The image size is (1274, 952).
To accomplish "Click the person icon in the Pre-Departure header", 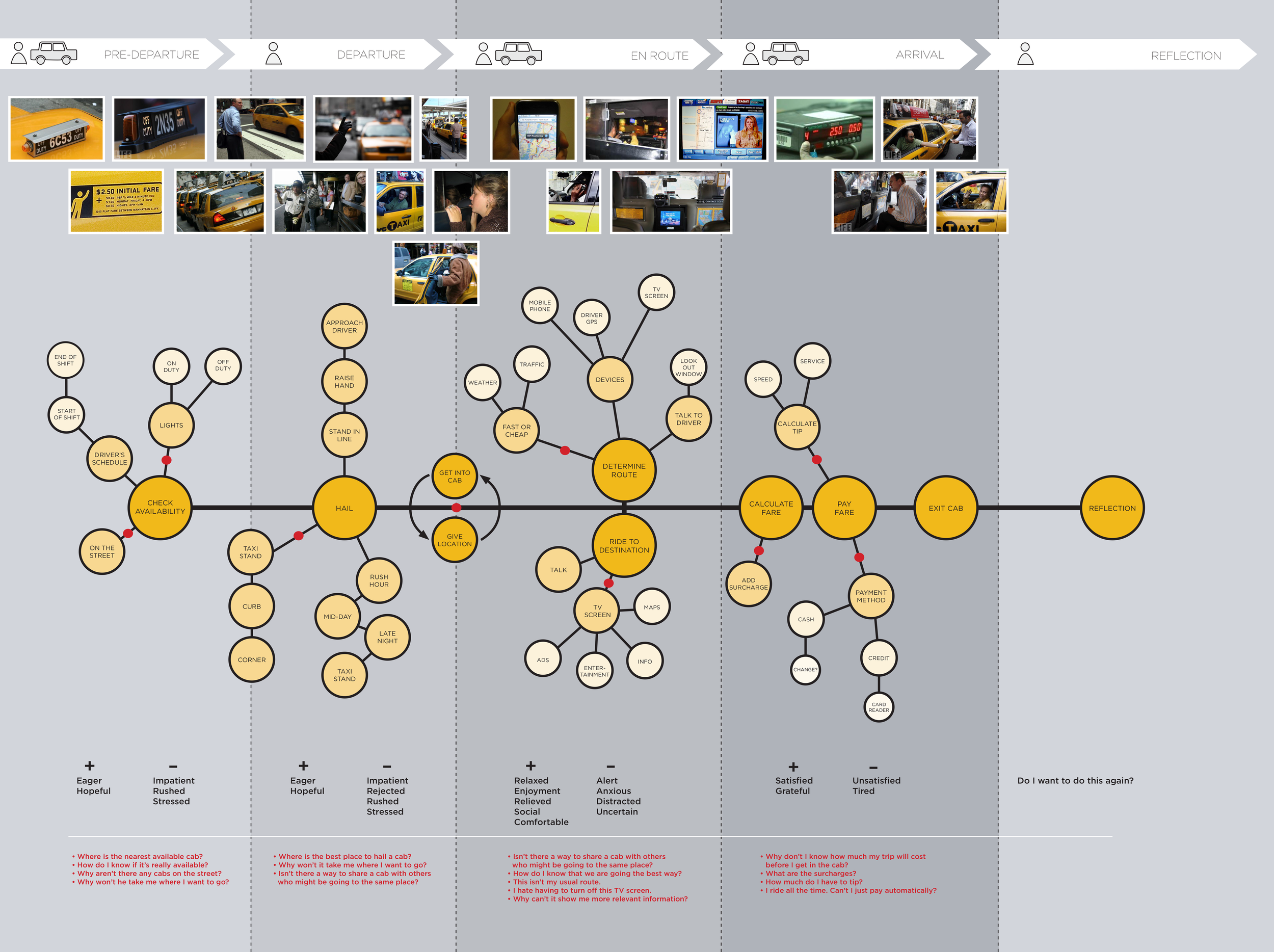I will click(19, 53).
